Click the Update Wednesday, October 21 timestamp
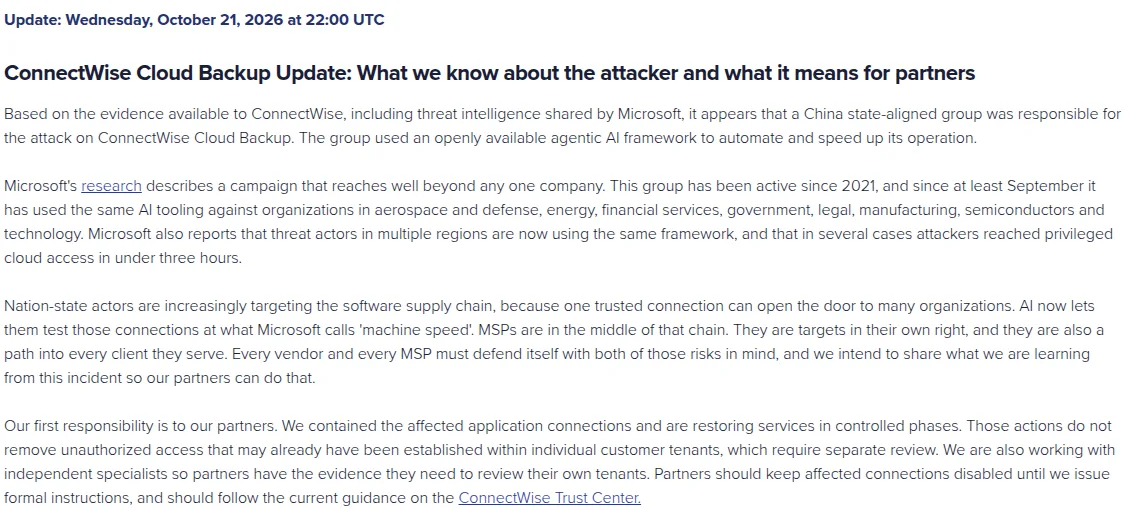The height and width of the screenshot is (510, 1134). click(x=194, y=20)
